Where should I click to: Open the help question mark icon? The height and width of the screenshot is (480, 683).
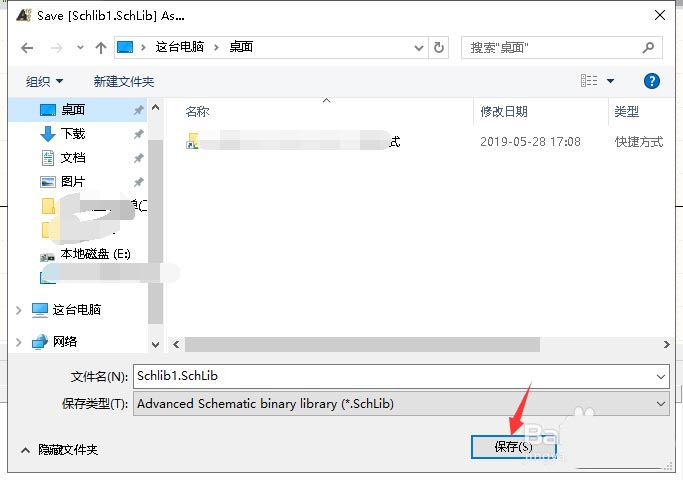(x=651, y=81)
